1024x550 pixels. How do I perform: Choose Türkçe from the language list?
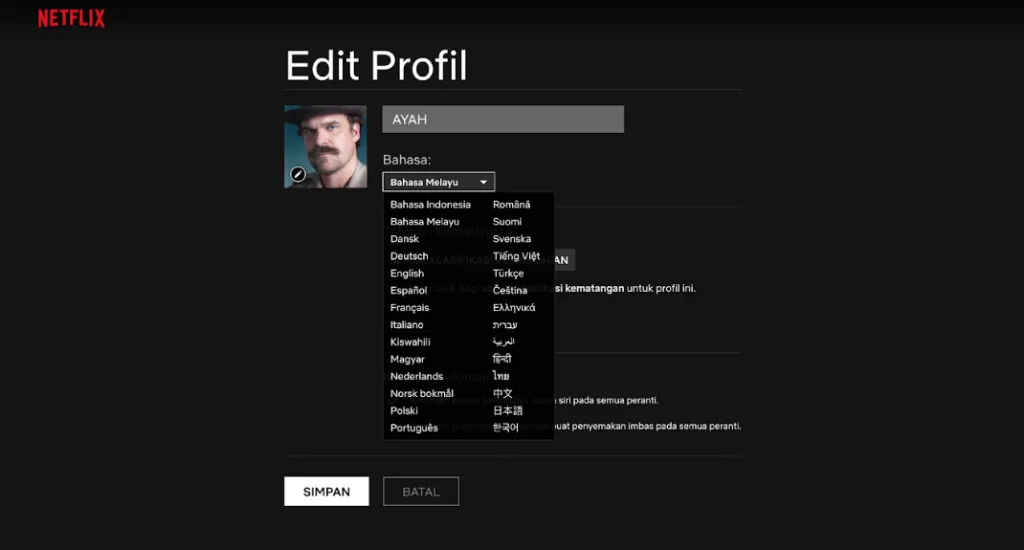click(x=508, y=273)
